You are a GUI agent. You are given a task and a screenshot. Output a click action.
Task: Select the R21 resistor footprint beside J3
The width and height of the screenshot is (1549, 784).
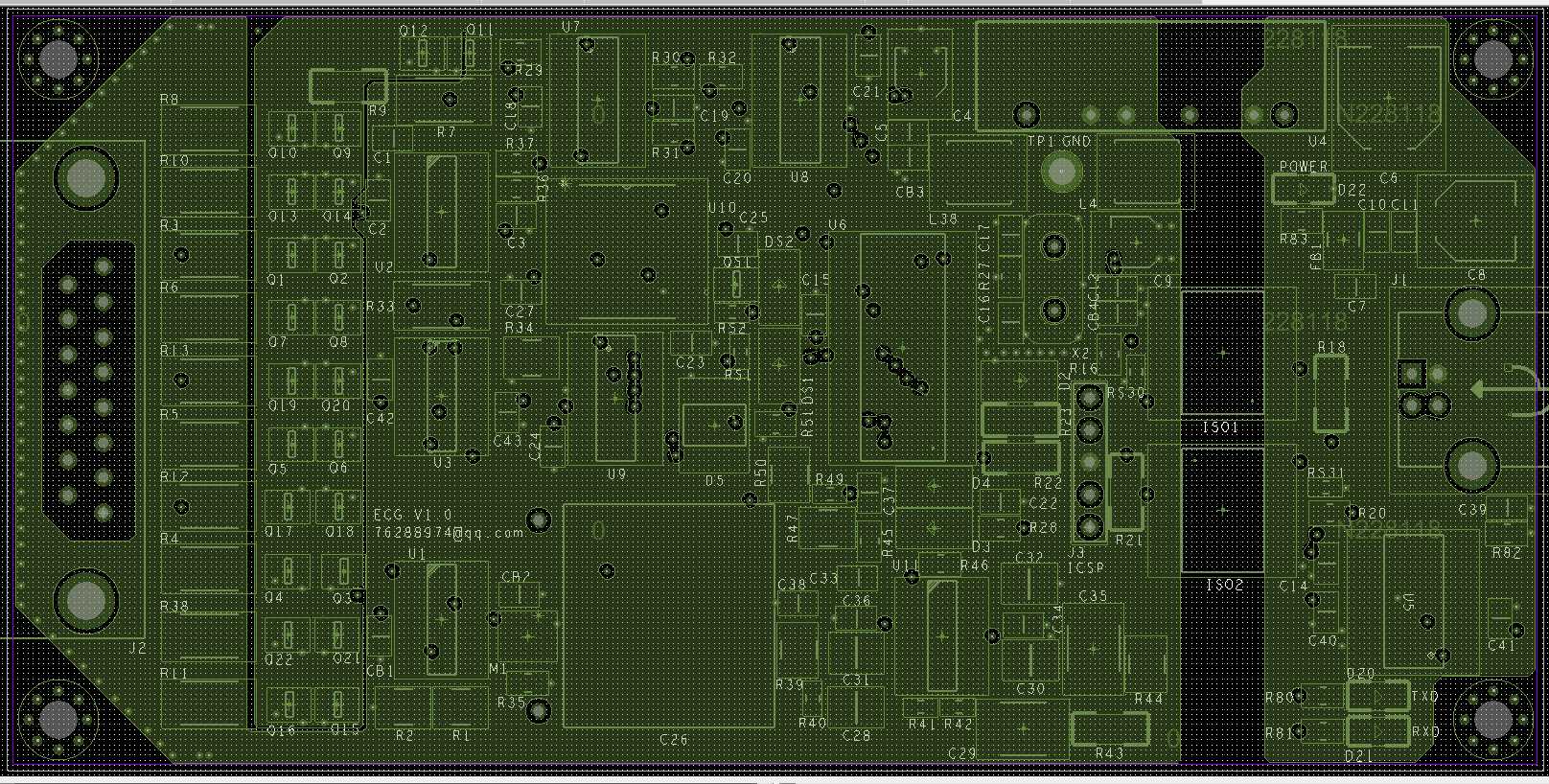(x=1126, y=492)
